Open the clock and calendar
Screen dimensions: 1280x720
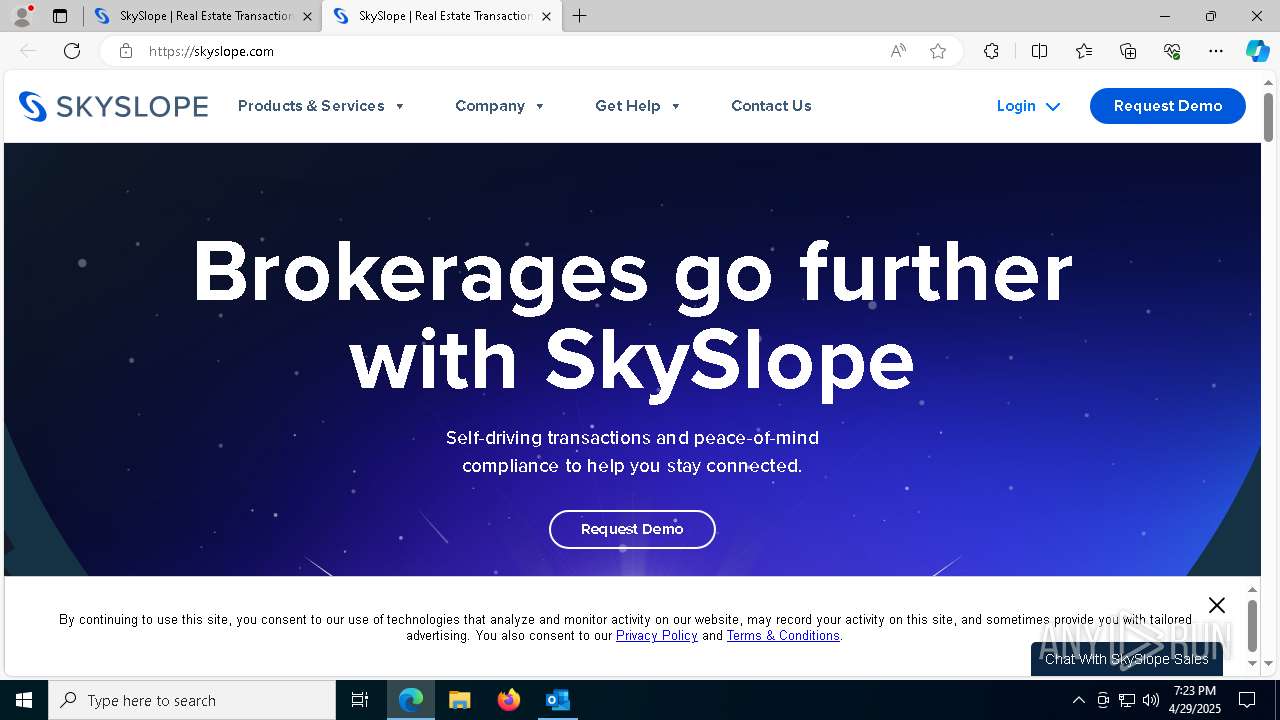click(1195, 700)
